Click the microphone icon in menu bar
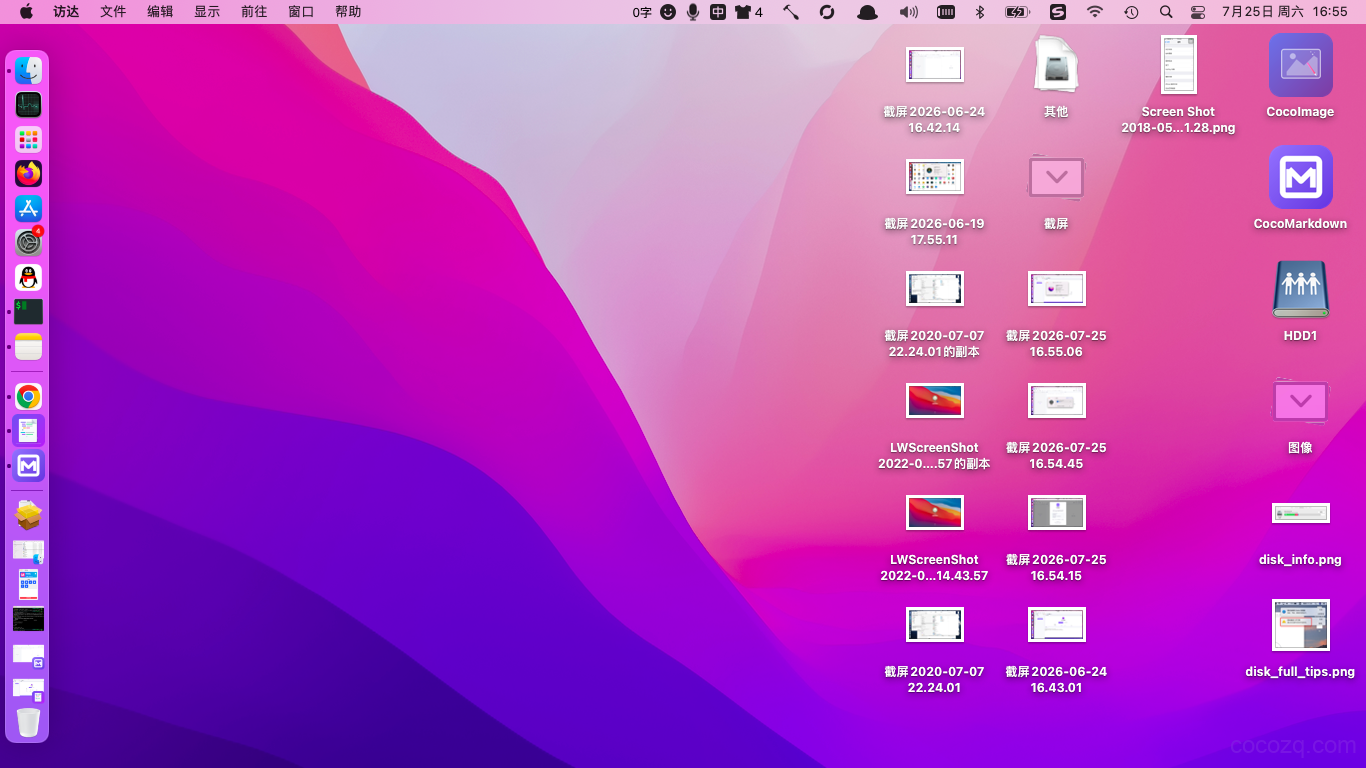Screen dimensions: 1366x768 tap(693, 12)
